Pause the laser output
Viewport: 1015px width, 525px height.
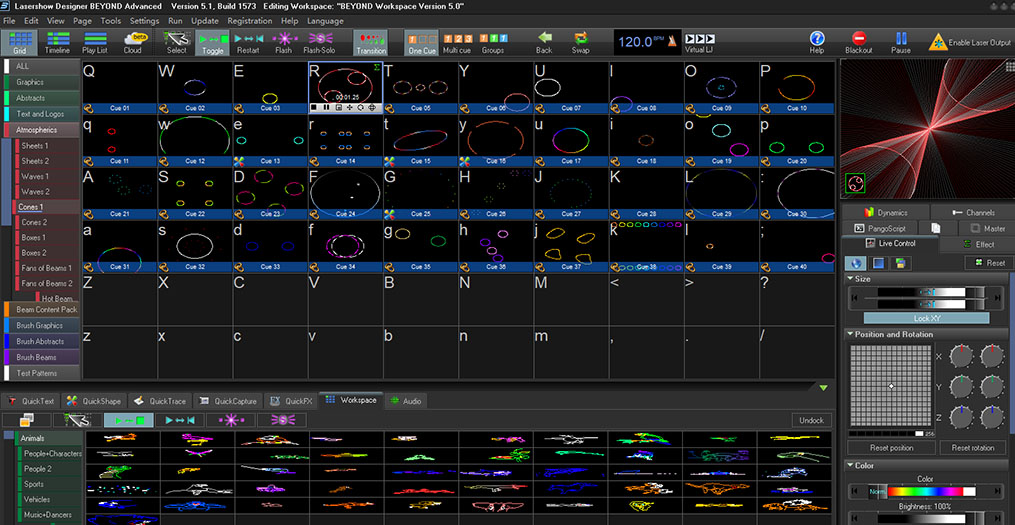click(x=900, y=42)
